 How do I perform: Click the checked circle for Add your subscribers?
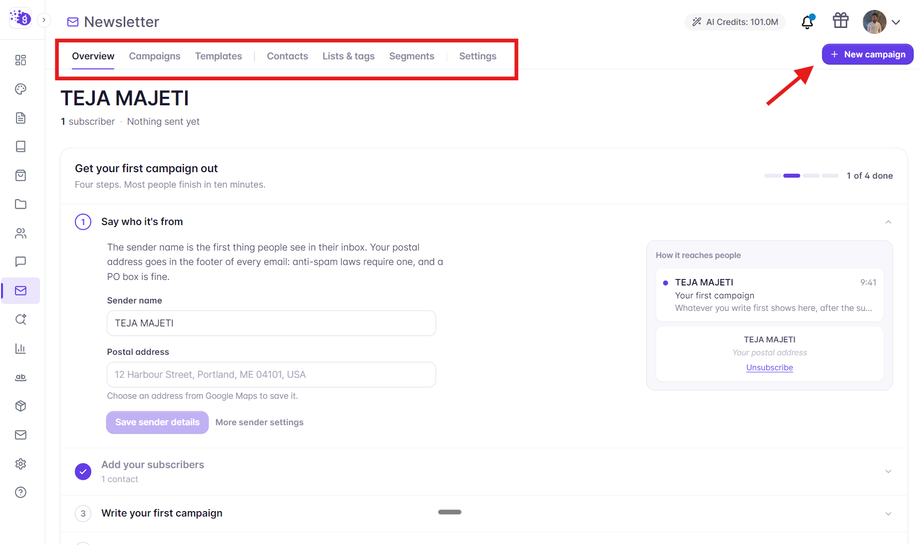coord(83,472)
